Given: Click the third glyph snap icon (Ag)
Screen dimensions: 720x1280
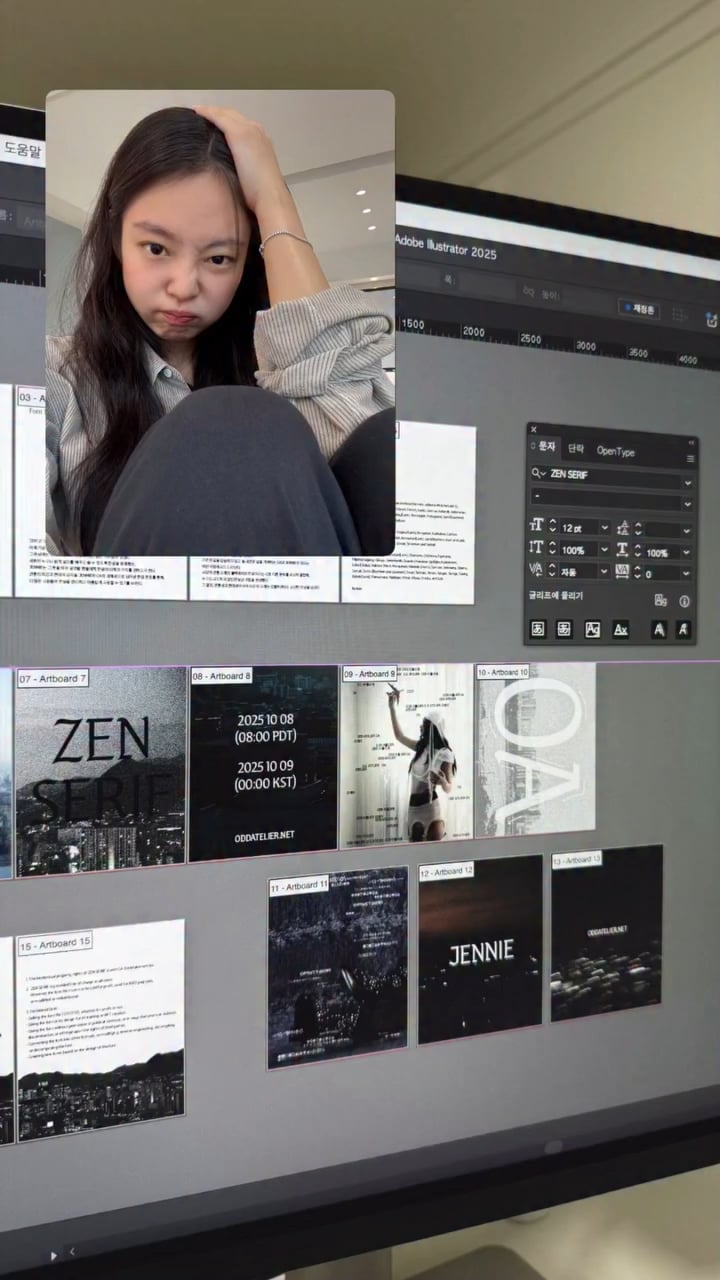Looking at the screenshot, I should [x=592, y=629].
